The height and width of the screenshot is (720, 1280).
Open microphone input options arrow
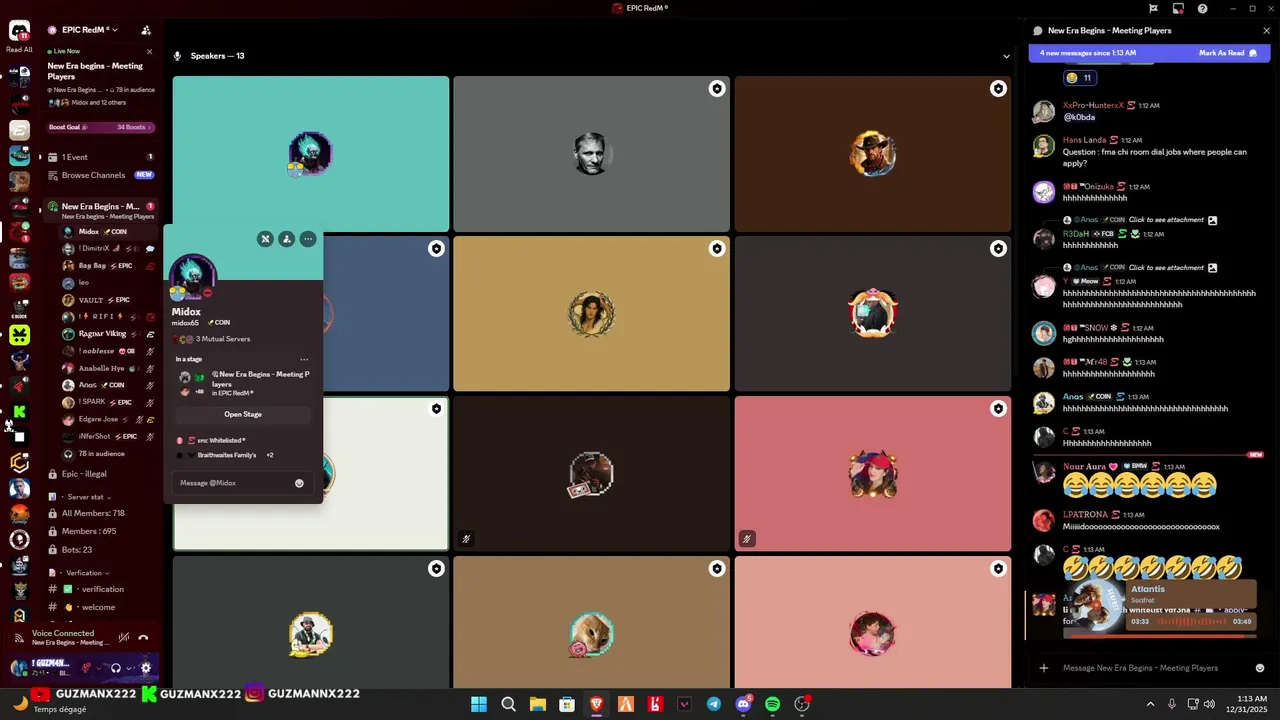tap(100, 668)
